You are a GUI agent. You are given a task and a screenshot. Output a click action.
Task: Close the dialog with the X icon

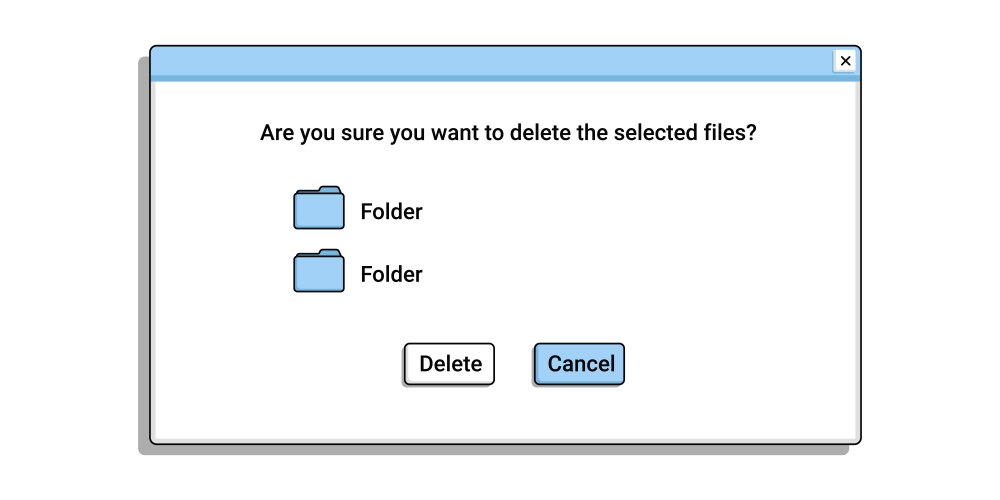pos(845,61)
